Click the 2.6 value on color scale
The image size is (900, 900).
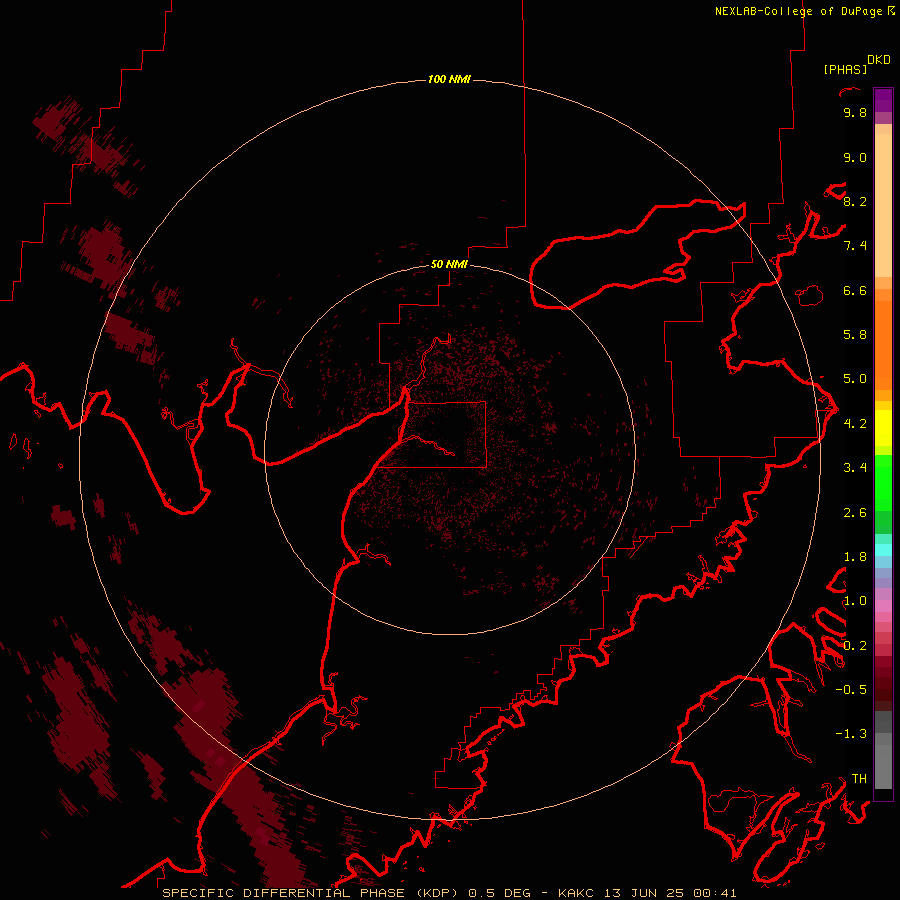855,513
